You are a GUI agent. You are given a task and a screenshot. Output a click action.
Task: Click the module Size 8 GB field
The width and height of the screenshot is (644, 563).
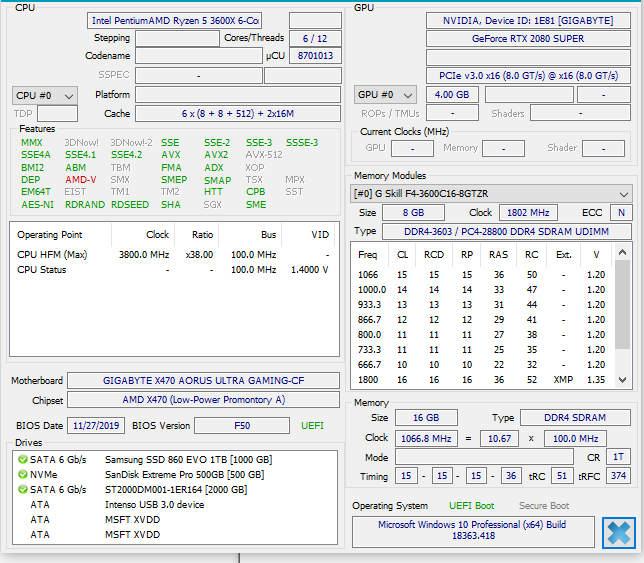(x=413, y=213)
